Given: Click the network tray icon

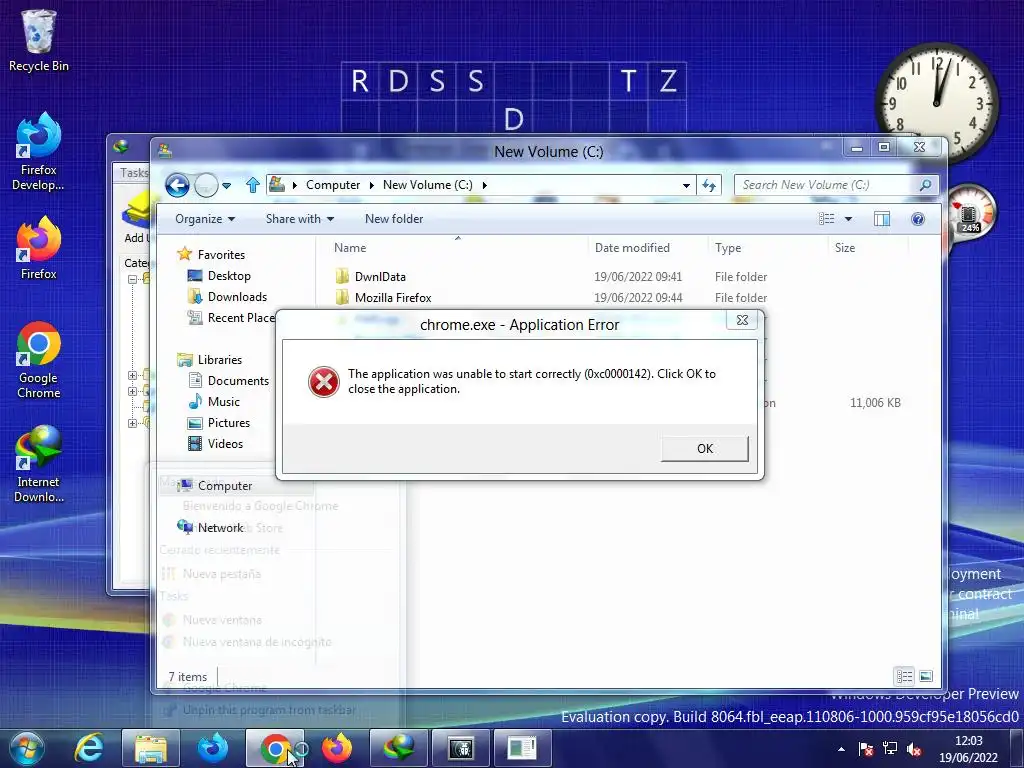Looking at the screenshot, I should 889,749.
